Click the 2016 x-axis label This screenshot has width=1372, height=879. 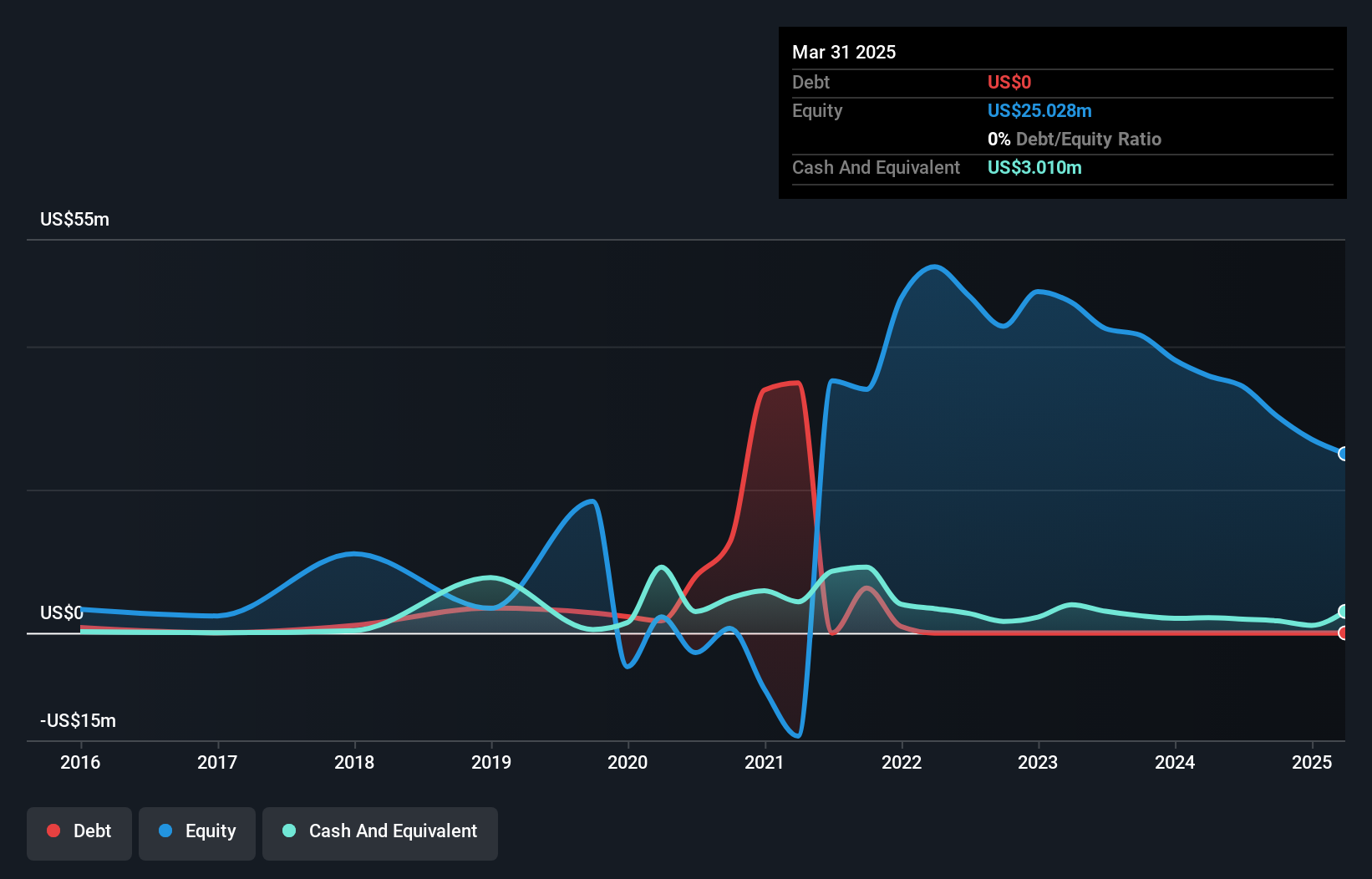pyautogui.click(x=80, y=762)
